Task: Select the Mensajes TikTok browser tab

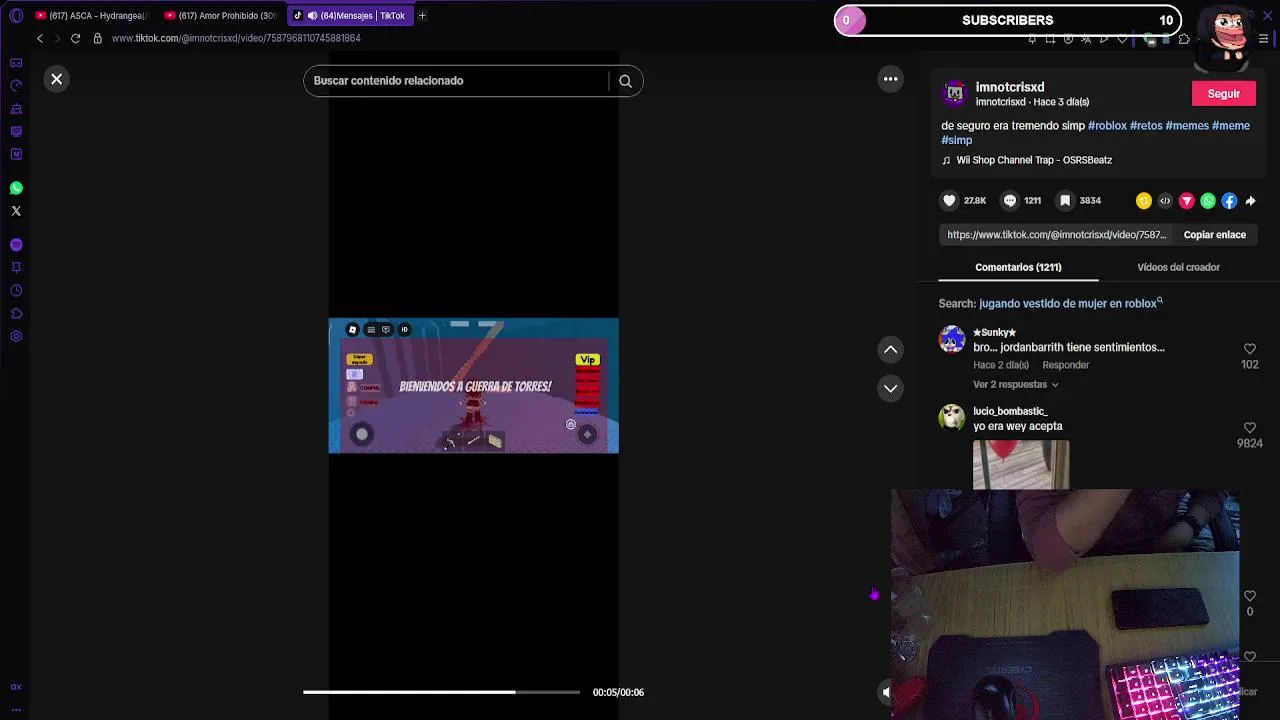Action: (350, 16)
